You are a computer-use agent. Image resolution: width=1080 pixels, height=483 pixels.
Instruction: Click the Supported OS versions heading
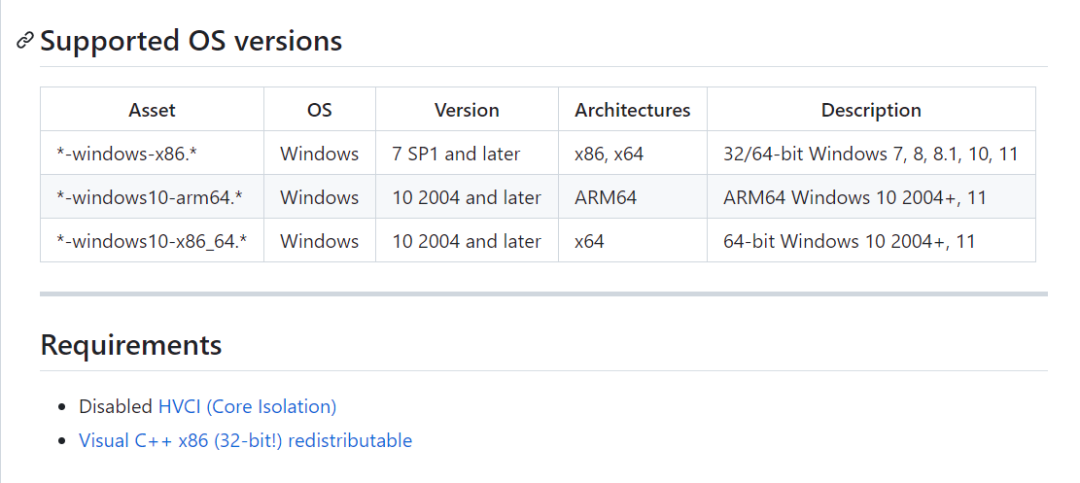coord(191,41)
